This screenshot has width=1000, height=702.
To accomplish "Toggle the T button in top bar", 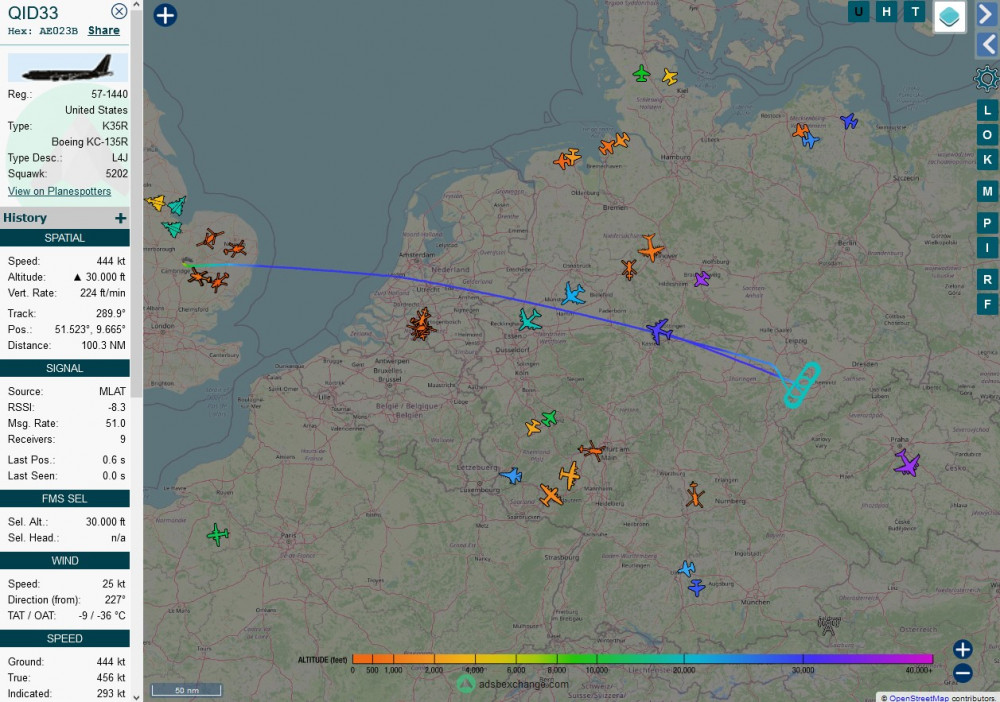I will click(x=914, y=12).
